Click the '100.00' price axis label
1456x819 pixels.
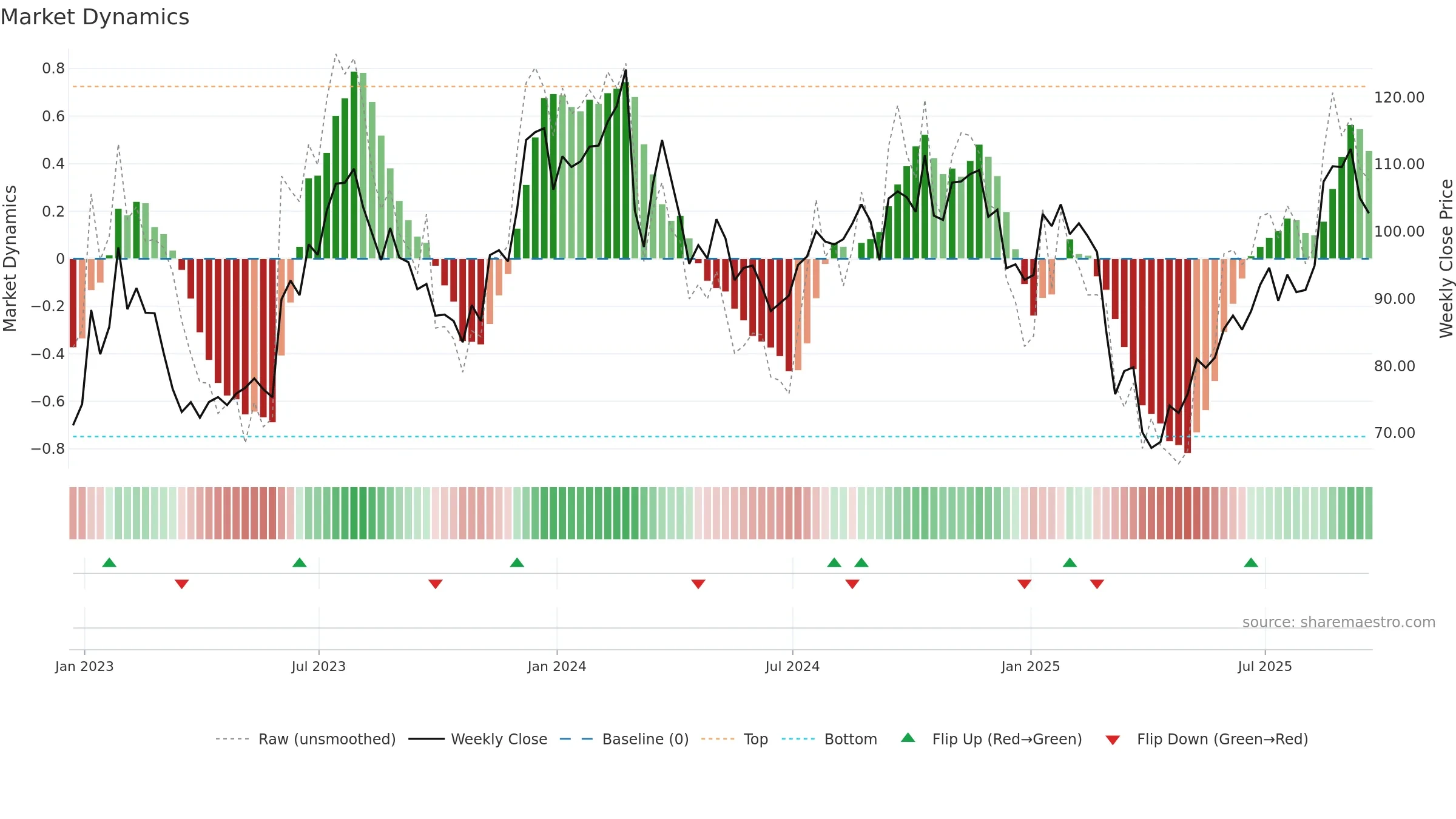pos(1399,232)
